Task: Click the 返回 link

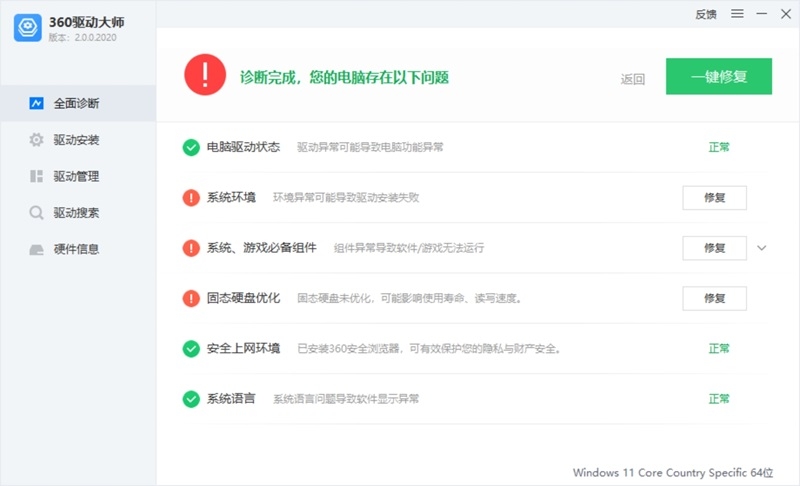Action: pos(632,79)
